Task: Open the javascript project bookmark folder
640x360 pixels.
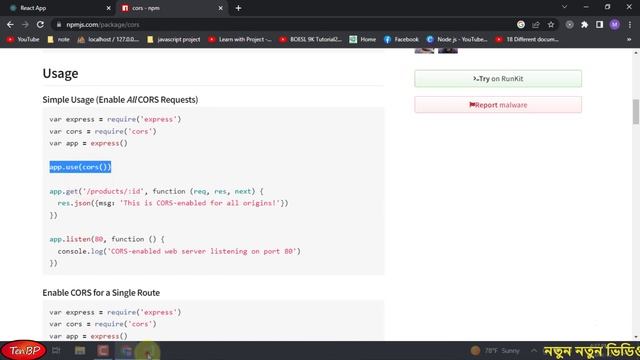Action: 173,40
